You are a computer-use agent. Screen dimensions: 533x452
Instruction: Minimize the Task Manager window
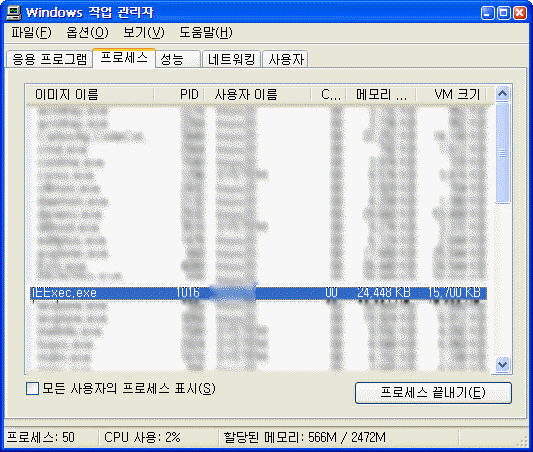click(487, 13)
